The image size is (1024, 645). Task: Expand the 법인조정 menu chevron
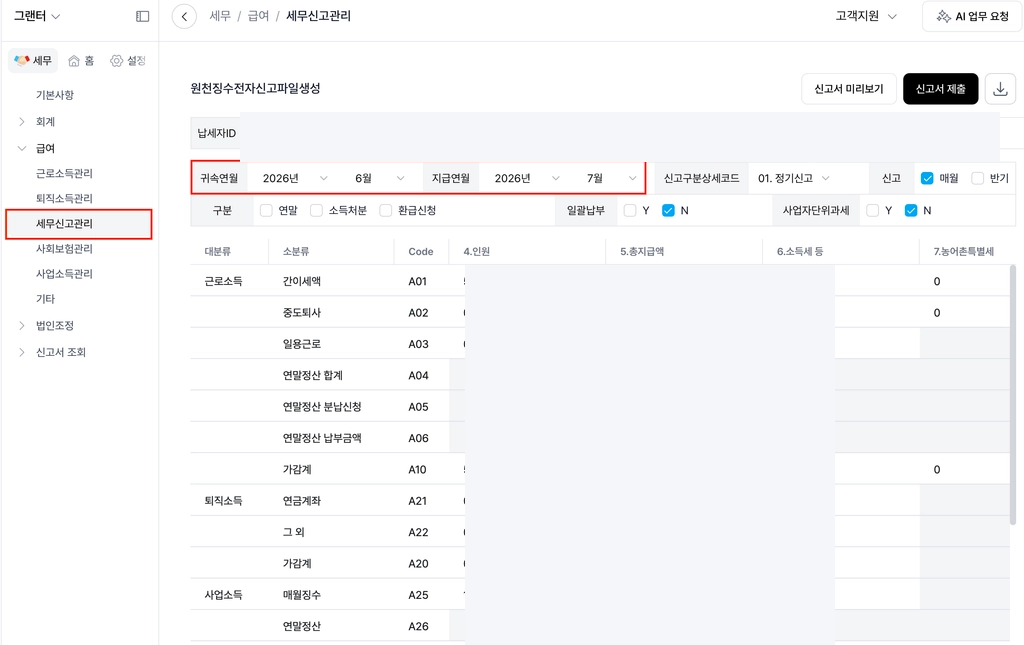coord(22,325)
